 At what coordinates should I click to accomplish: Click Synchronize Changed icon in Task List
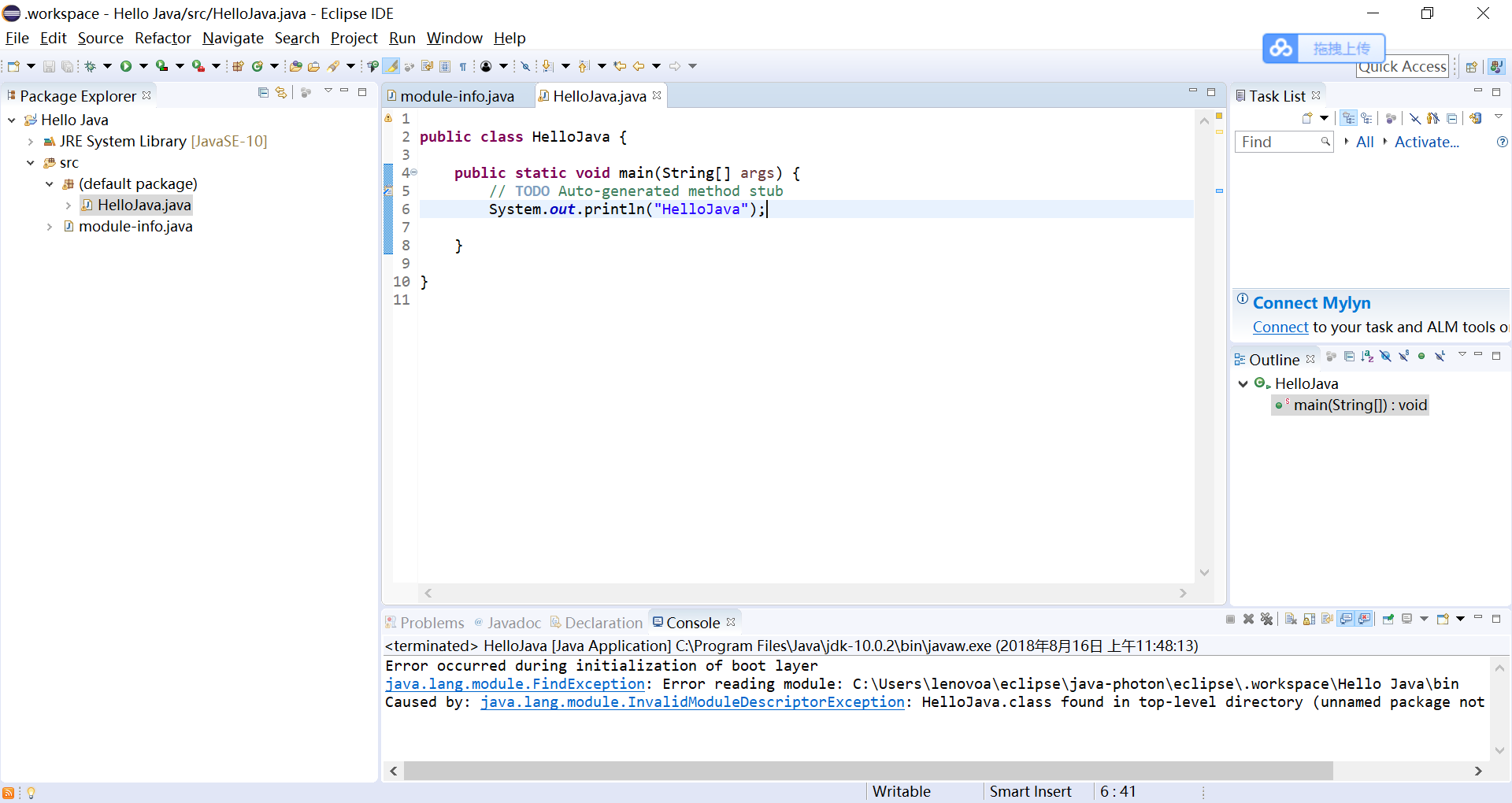[1476, 118]
